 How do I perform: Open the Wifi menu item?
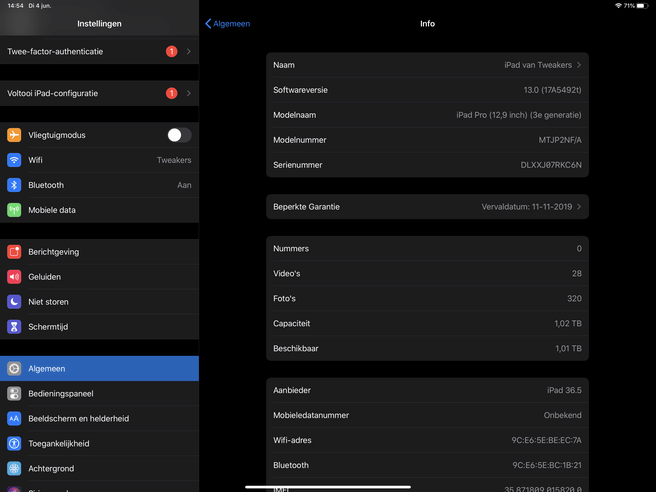point(99,160)
